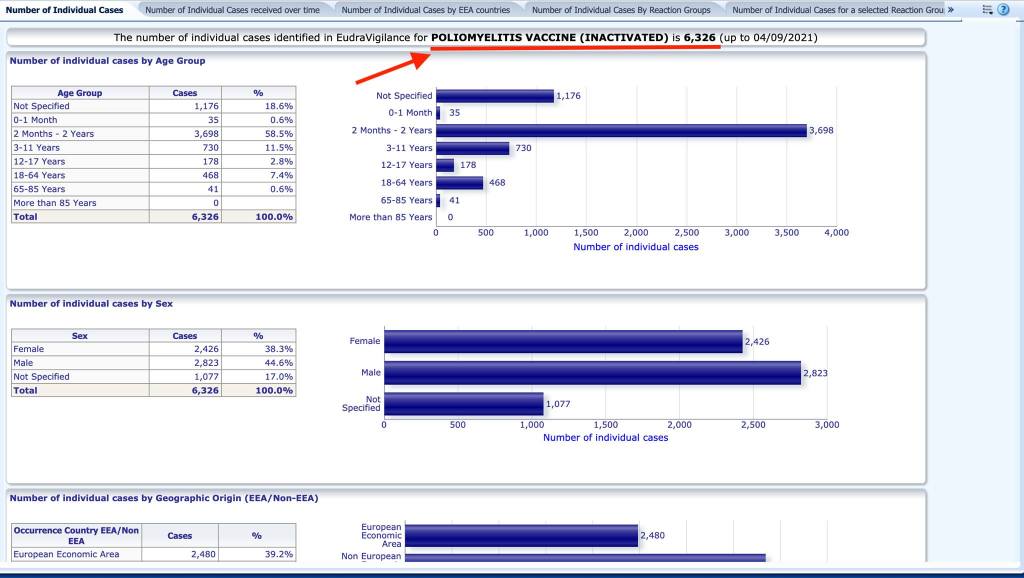
Task: Open the Cases by EEA countries tab
Action: (426, 9)
